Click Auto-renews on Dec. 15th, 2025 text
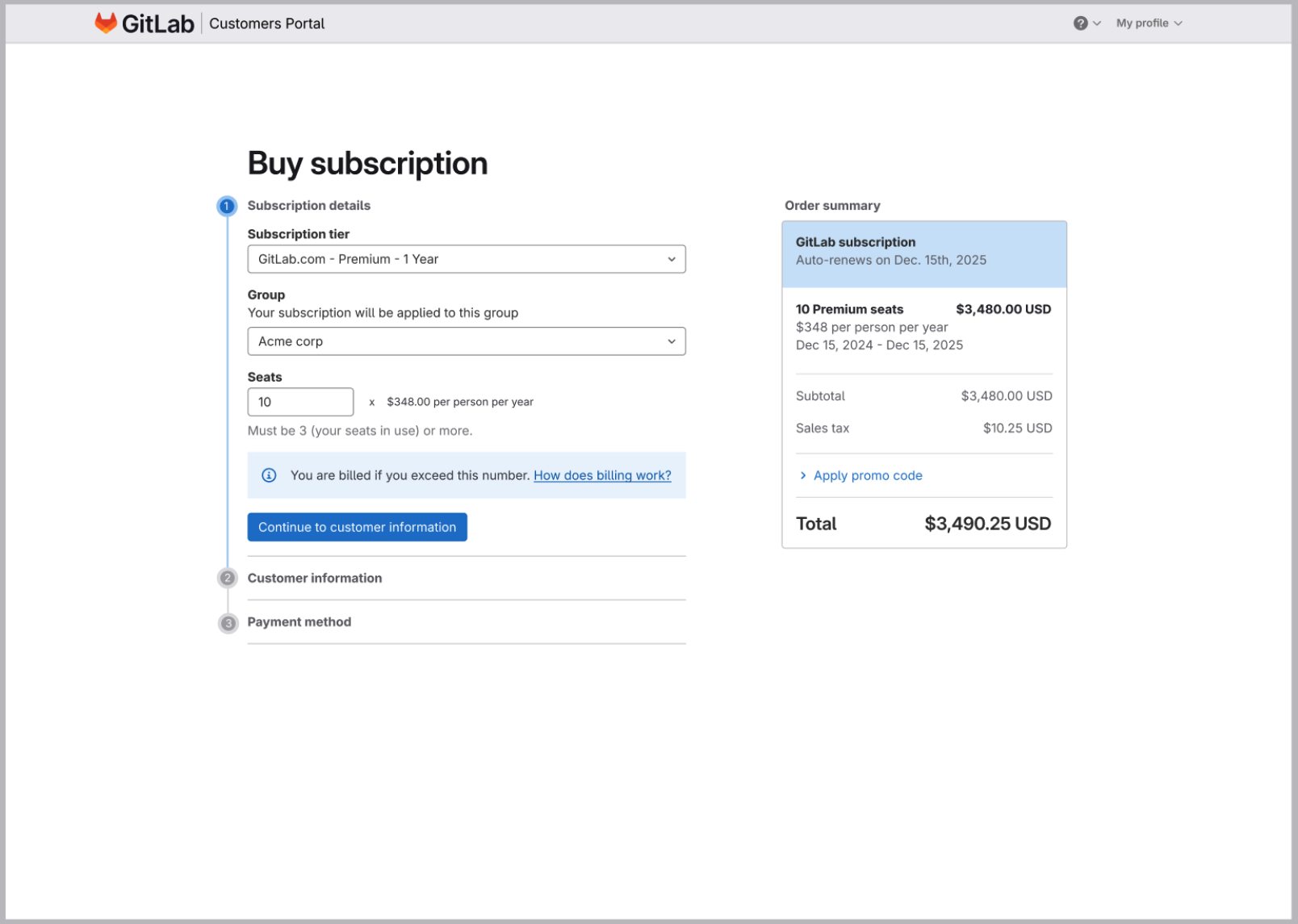This screenshot has width=1298, height=924. pyautogui.click(x=891, y=260)
